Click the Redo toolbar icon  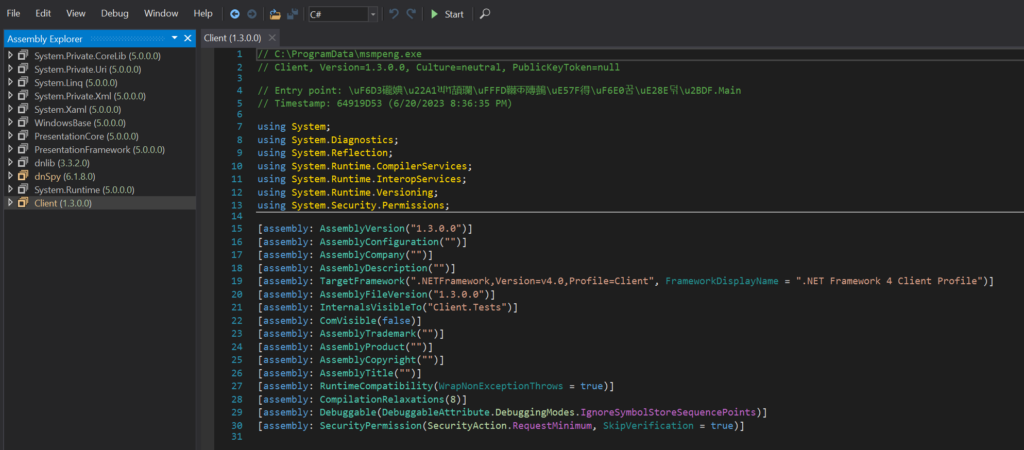411,14
